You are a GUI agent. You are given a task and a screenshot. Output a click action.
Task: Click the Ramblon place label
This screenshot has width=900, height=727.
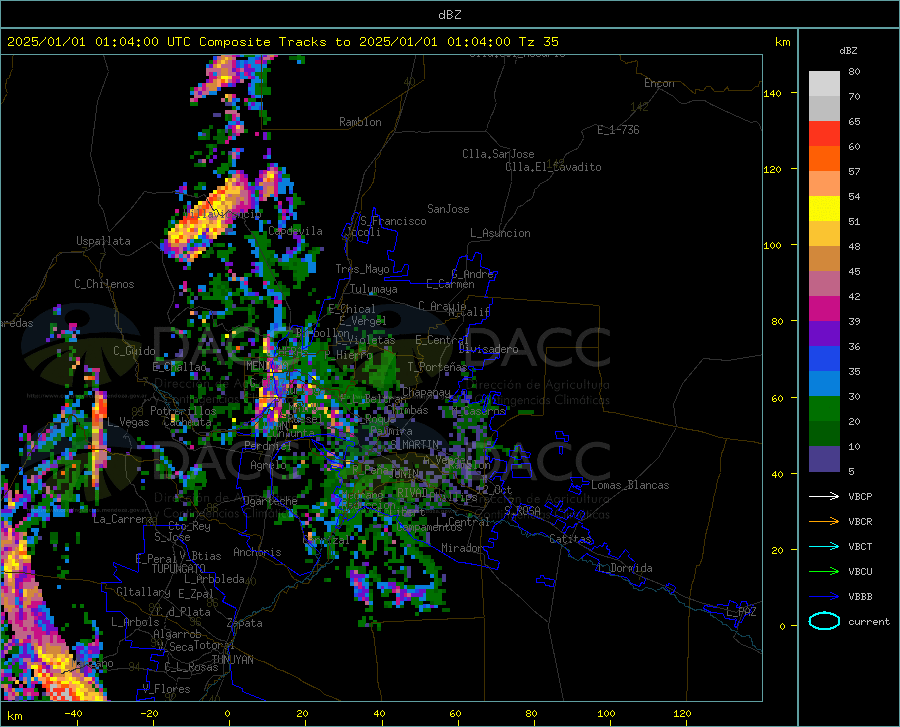(x=360, y=122)
